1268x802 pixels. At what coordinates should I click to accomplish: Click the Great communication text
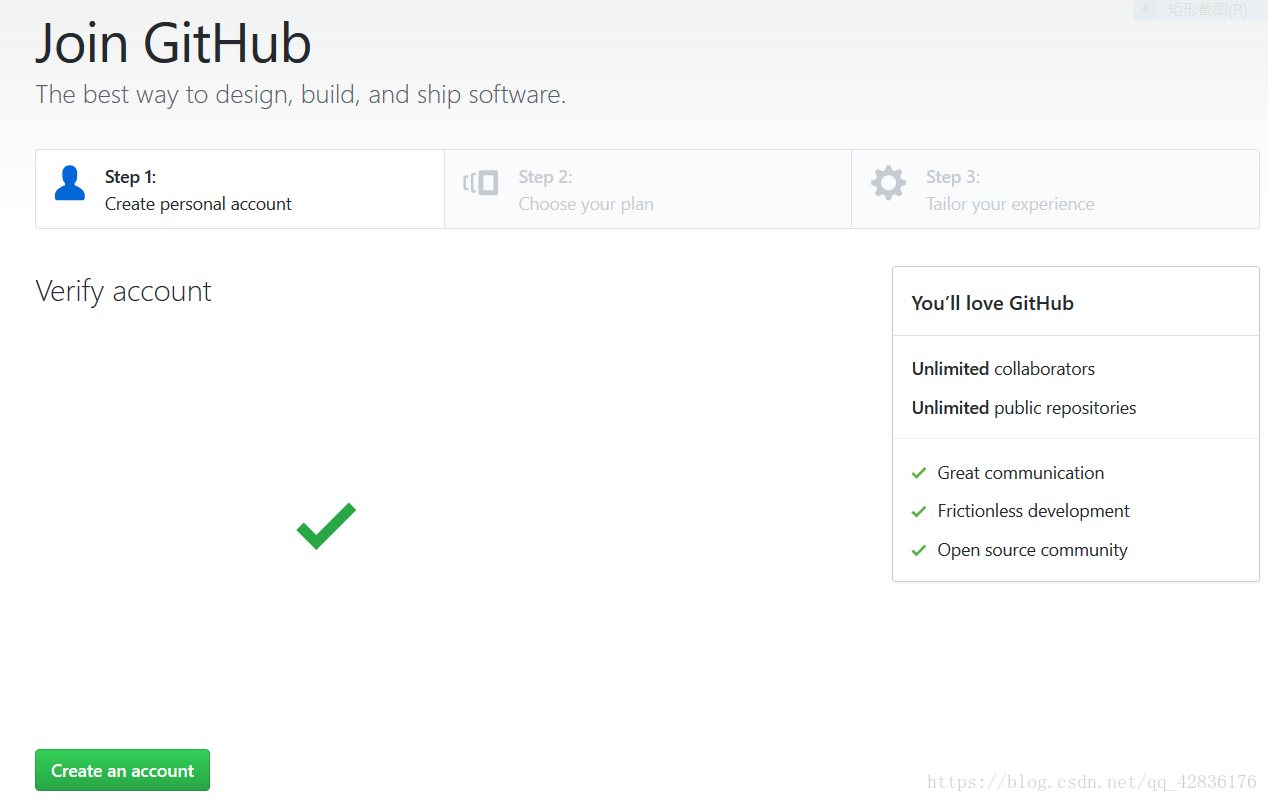1021,473
